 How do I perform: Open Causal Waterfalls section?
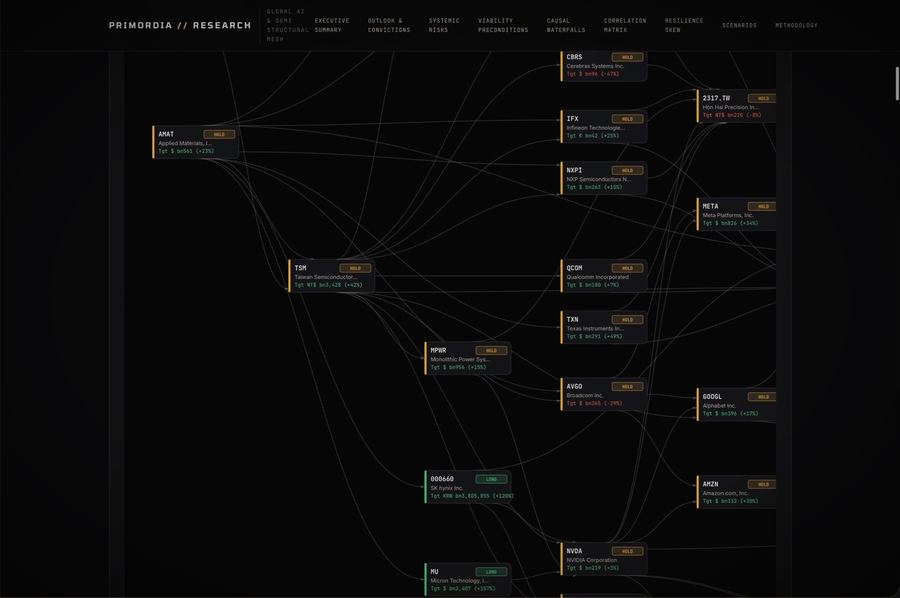click(566, 25)
